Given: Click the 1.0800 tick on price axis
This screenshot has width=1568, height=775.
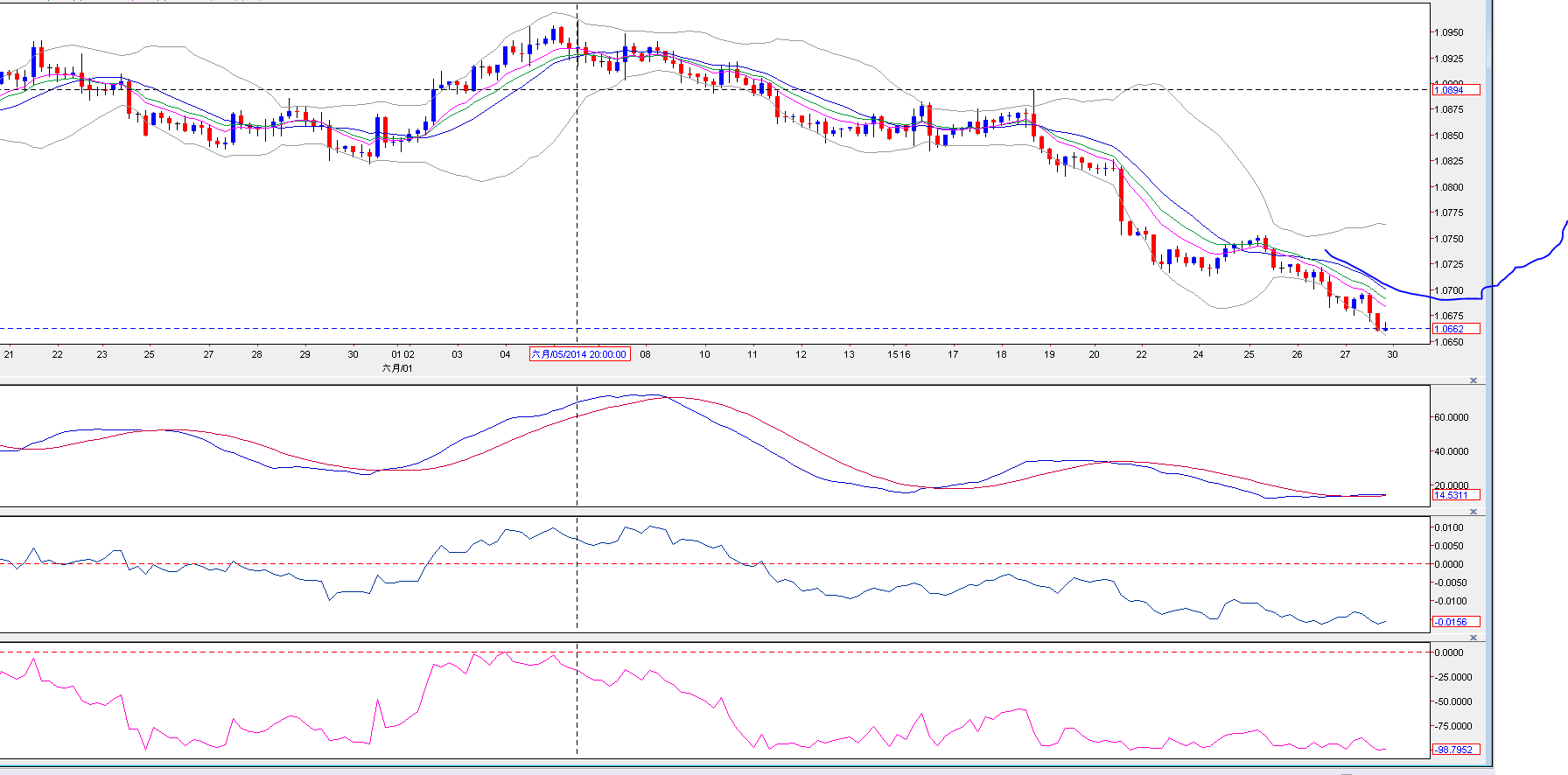Looking at the screenshot, I should tap(1451, 187).
